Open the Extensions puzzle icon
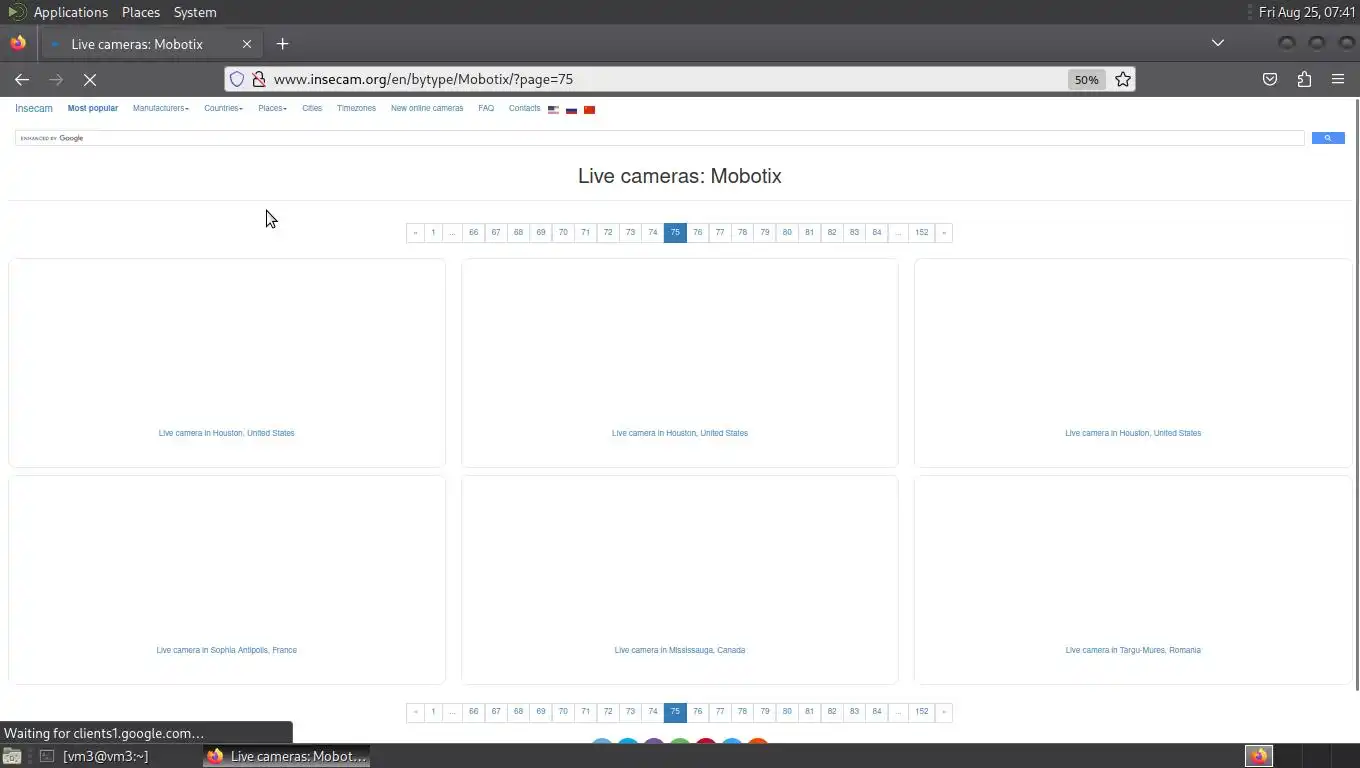 [x=1304, y=79]
